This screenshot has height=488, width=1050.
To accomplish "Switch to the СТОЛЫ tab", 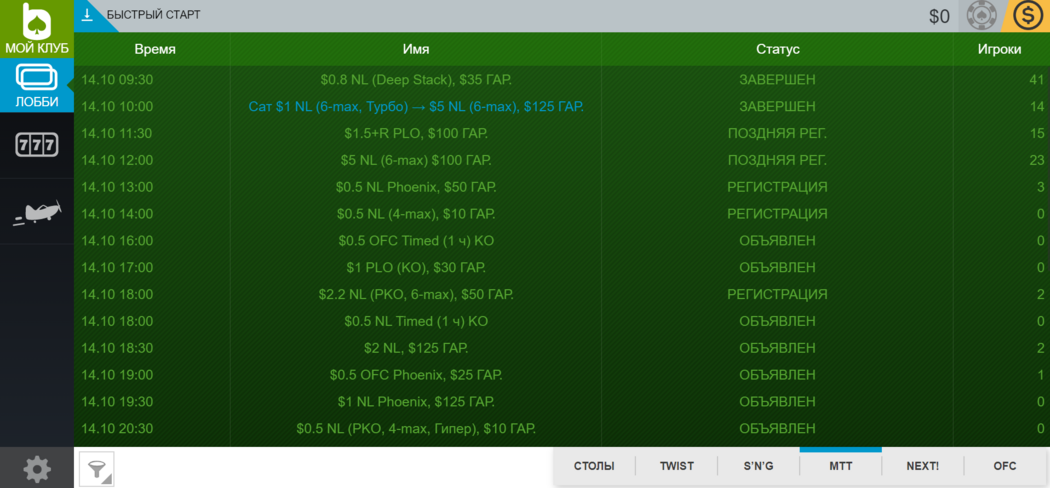I will click(594, 467).
